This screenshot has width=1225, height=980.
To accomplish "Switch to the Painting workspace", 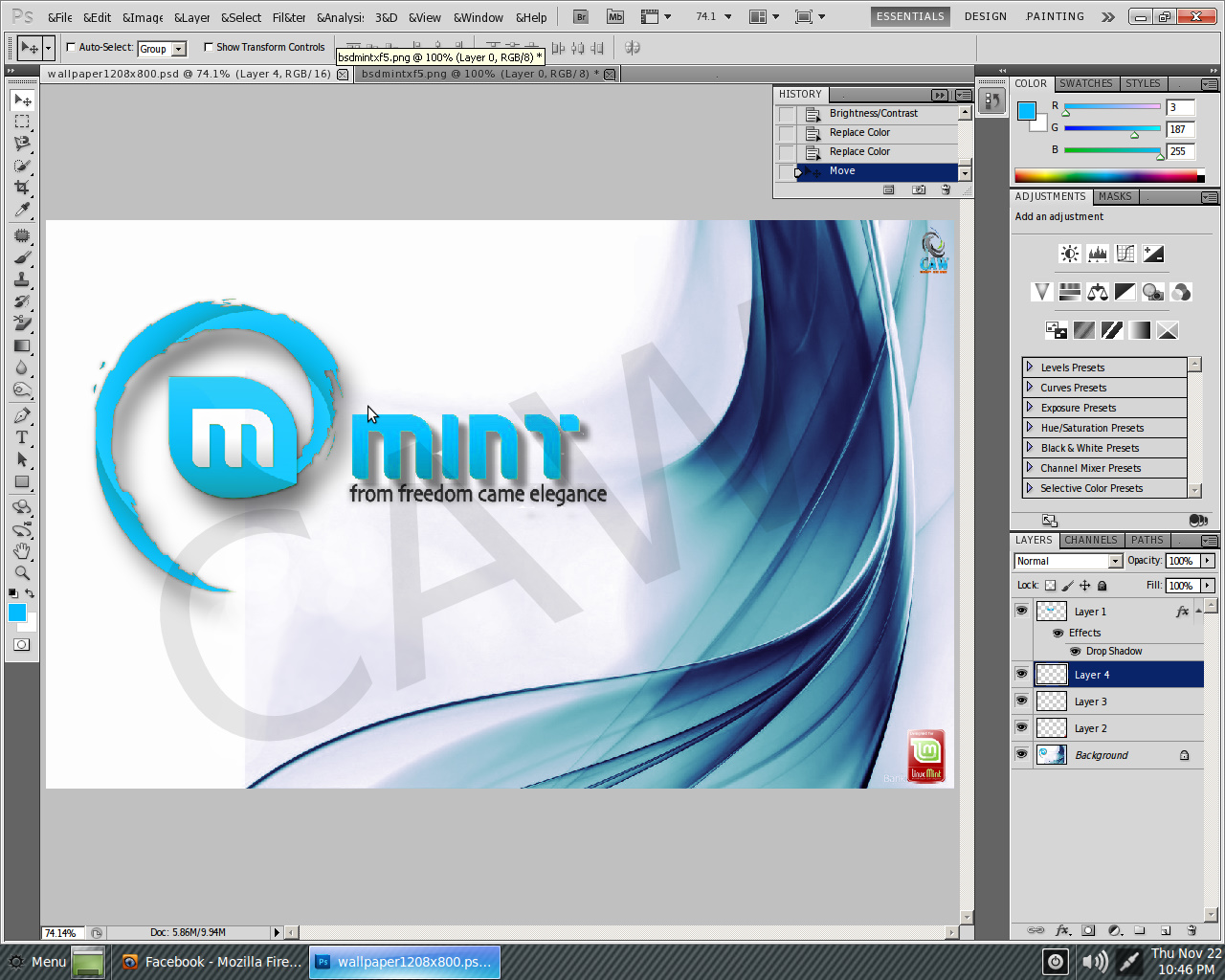I will [x=1055, y=16].
